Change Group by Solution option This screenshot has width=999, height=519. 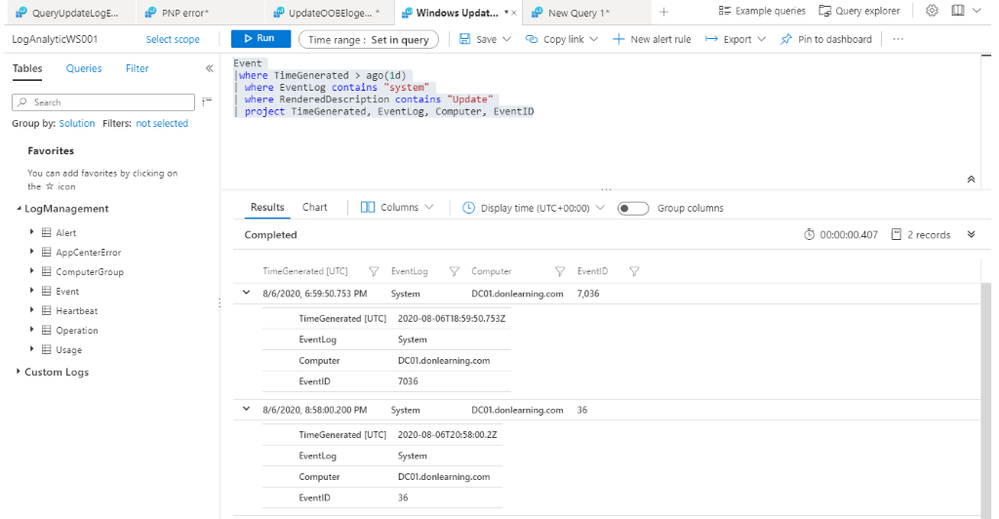[76, 124]
